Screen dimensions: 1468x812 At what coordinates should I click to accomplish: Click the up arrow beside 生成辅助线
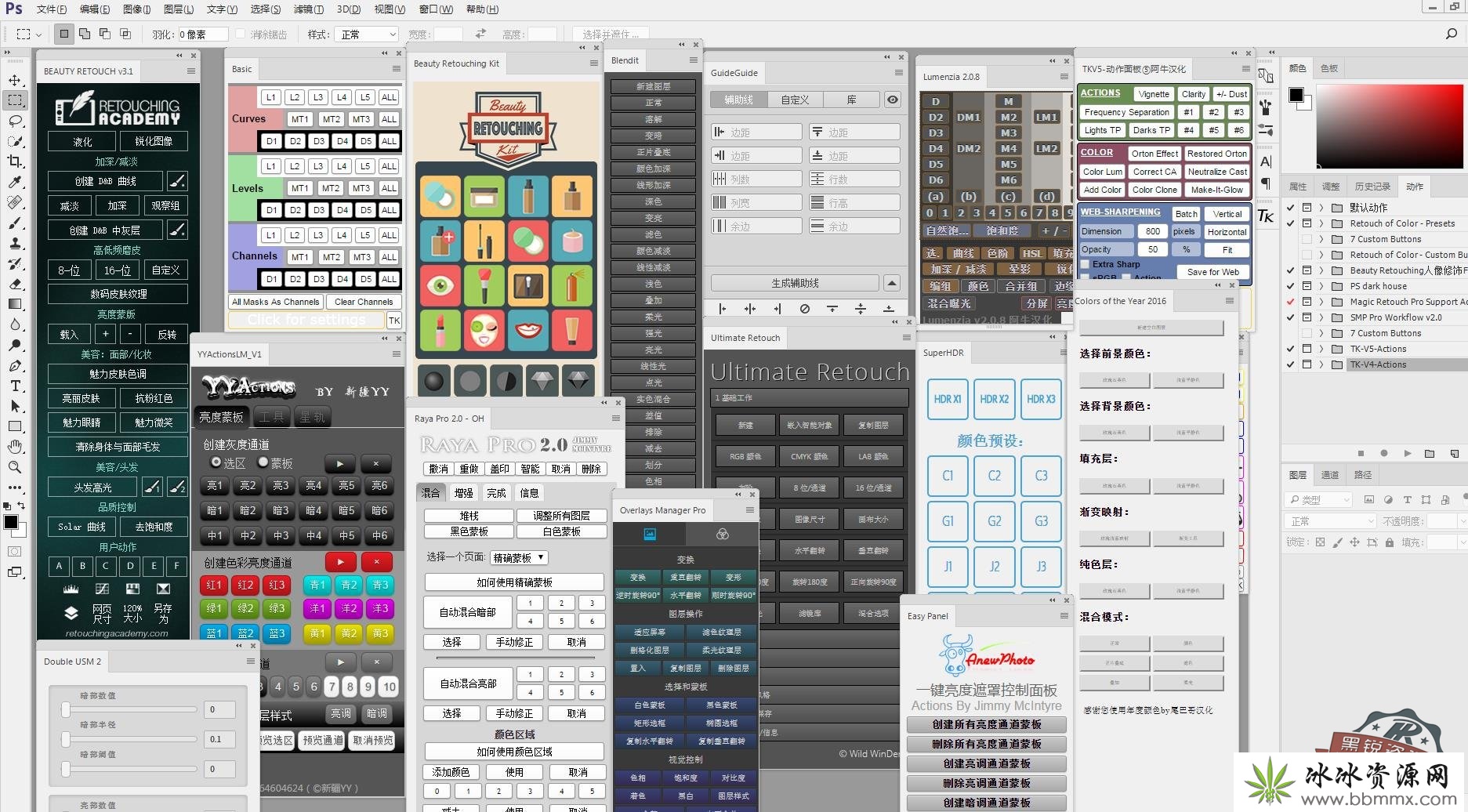coord(892,283)
